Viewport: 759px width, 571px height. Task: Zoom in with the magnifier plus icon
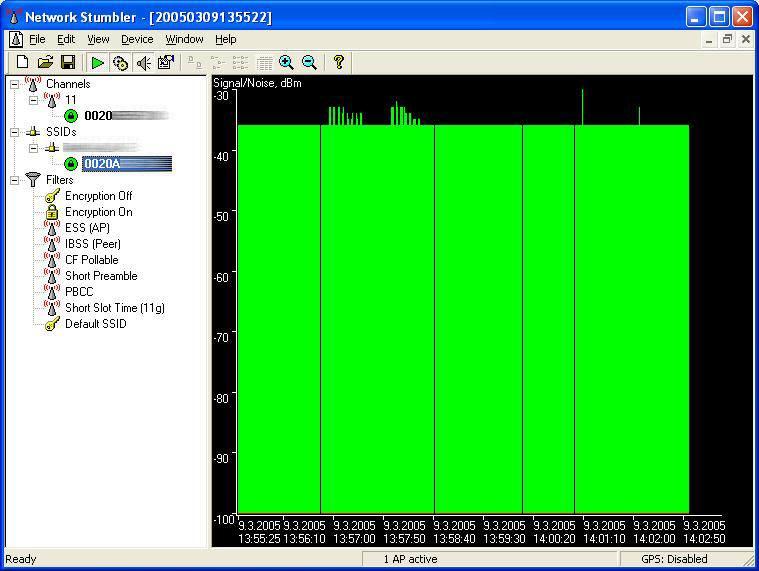(x=287, y=62)
